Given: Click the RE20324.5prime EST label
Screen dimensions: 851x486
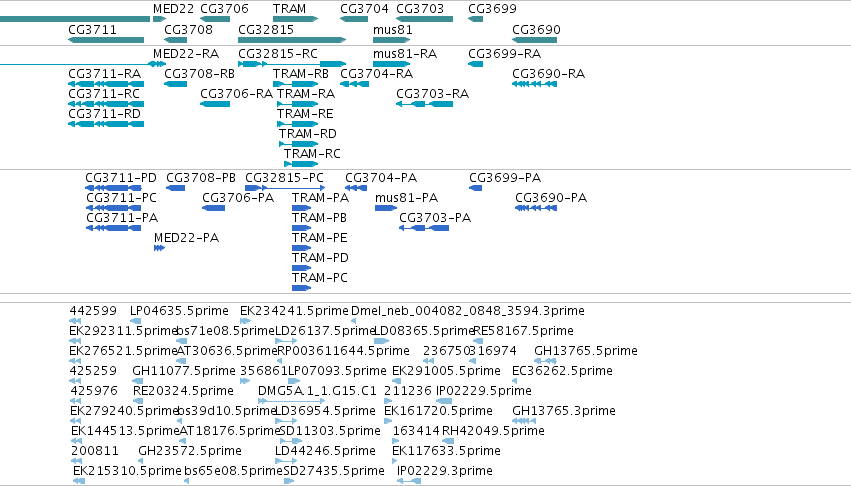Looking at the screenshot, I should point(183,391).
